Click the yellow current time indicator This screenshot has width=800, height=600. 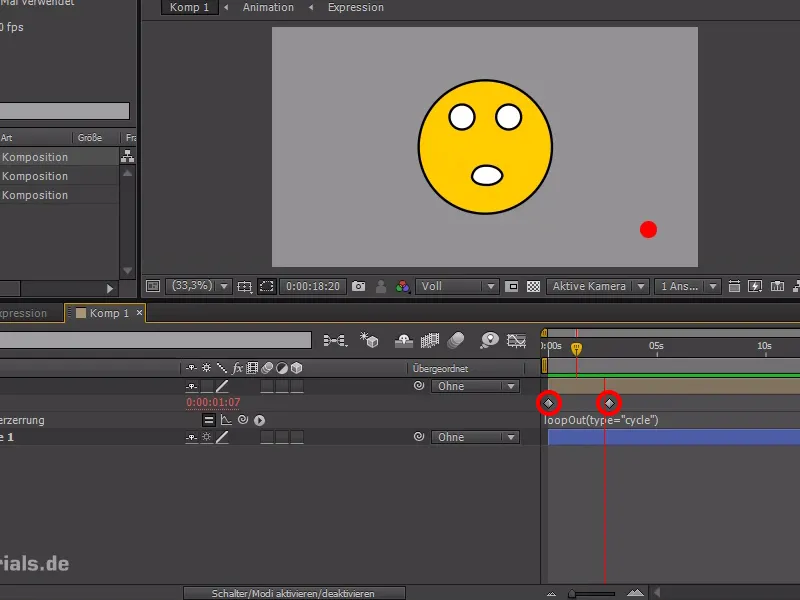tap(577, 349)
